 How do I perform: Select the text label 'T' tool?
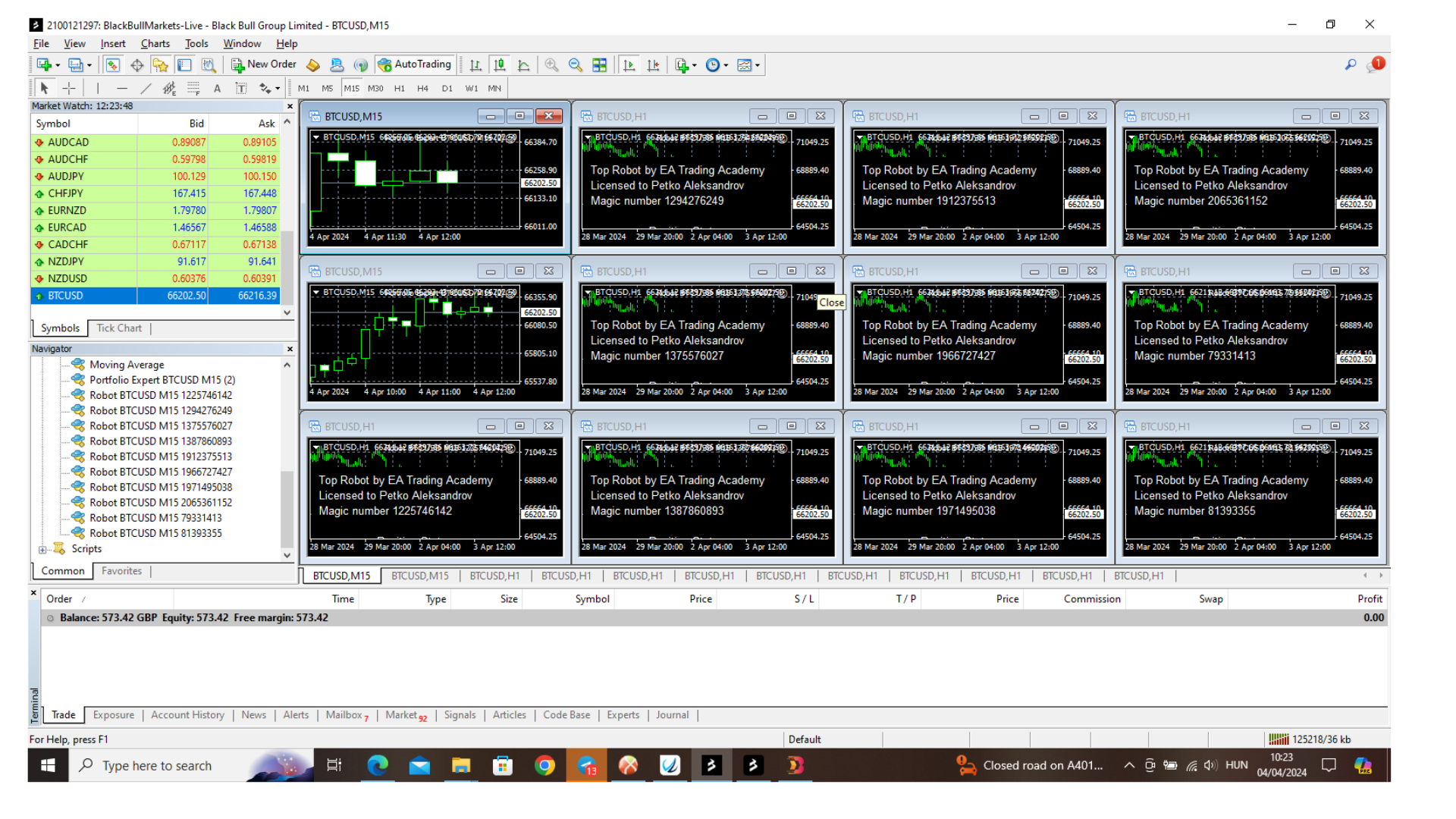pos(241,89)
